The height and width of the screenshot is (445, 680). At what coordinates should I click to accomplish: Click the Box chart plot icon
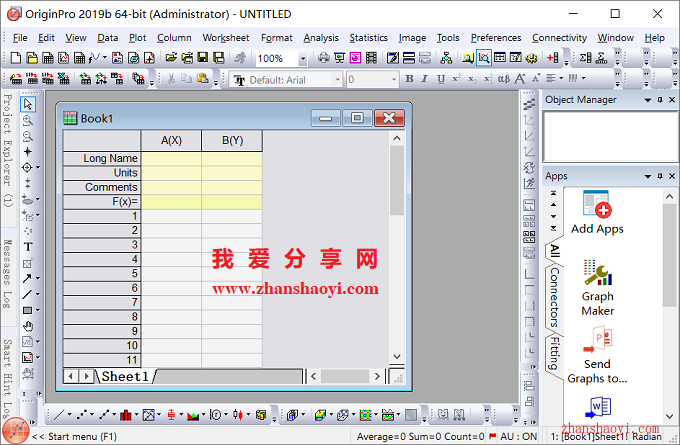coord(171,415)
